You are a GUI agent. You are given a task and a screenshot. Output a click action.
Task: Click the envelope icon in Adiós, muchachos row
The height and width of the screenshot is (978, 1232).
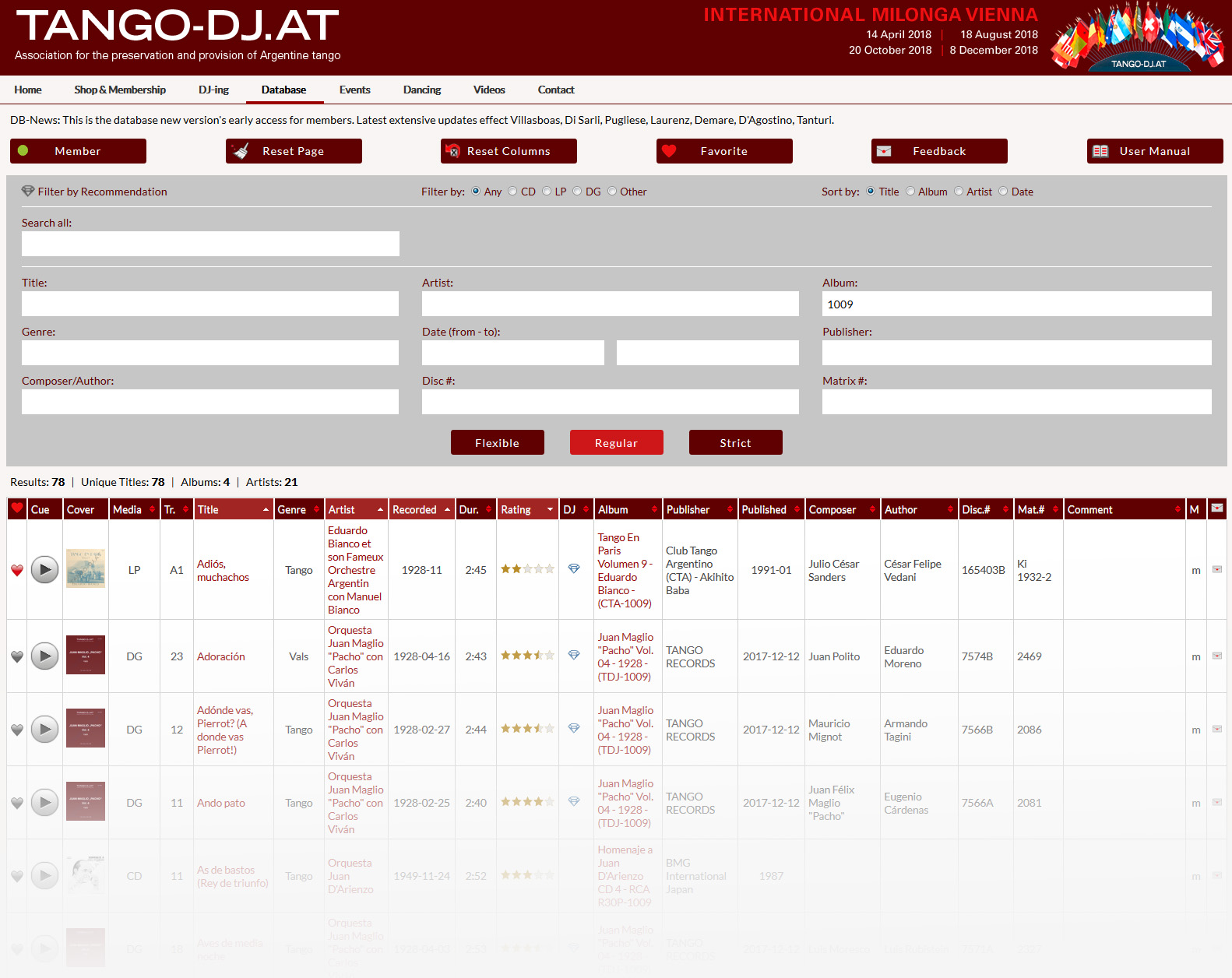(1217, 569)
